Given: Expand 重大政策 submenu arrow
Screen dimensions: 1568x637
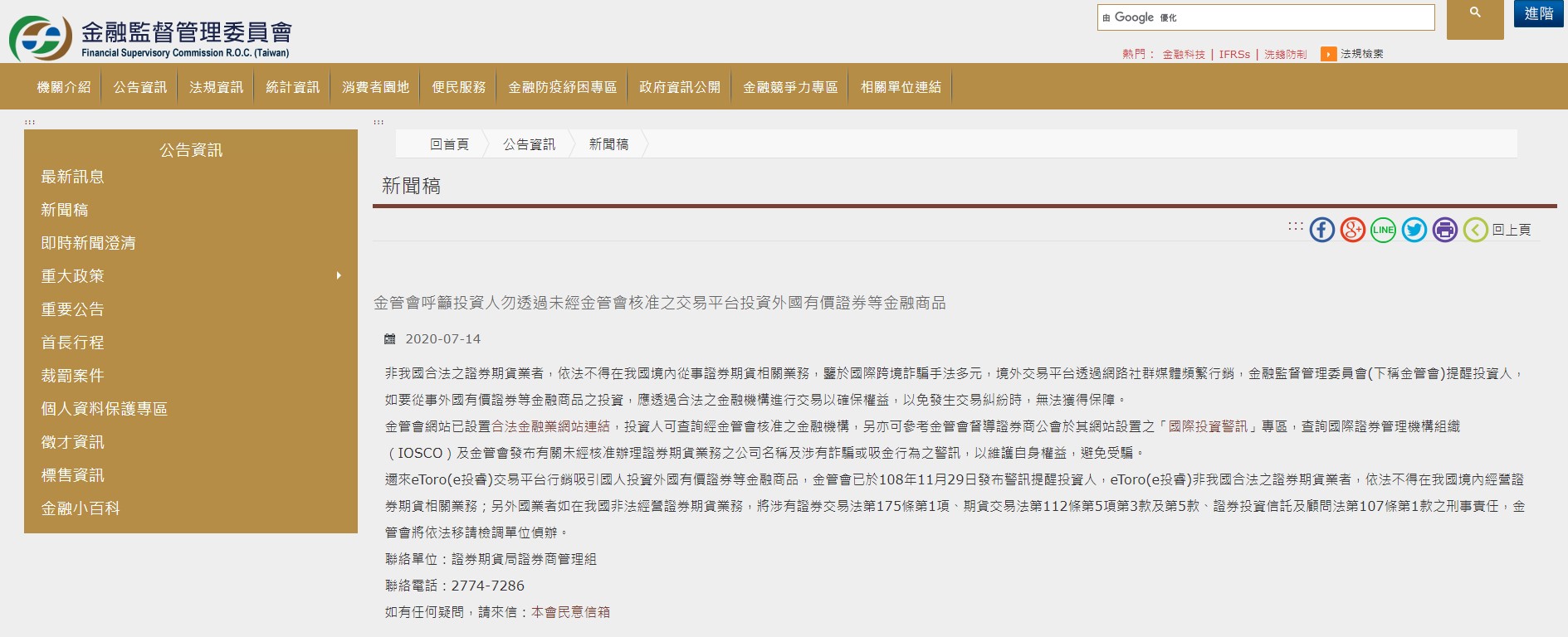Looking at the screenshot, I should coord(339,275).
